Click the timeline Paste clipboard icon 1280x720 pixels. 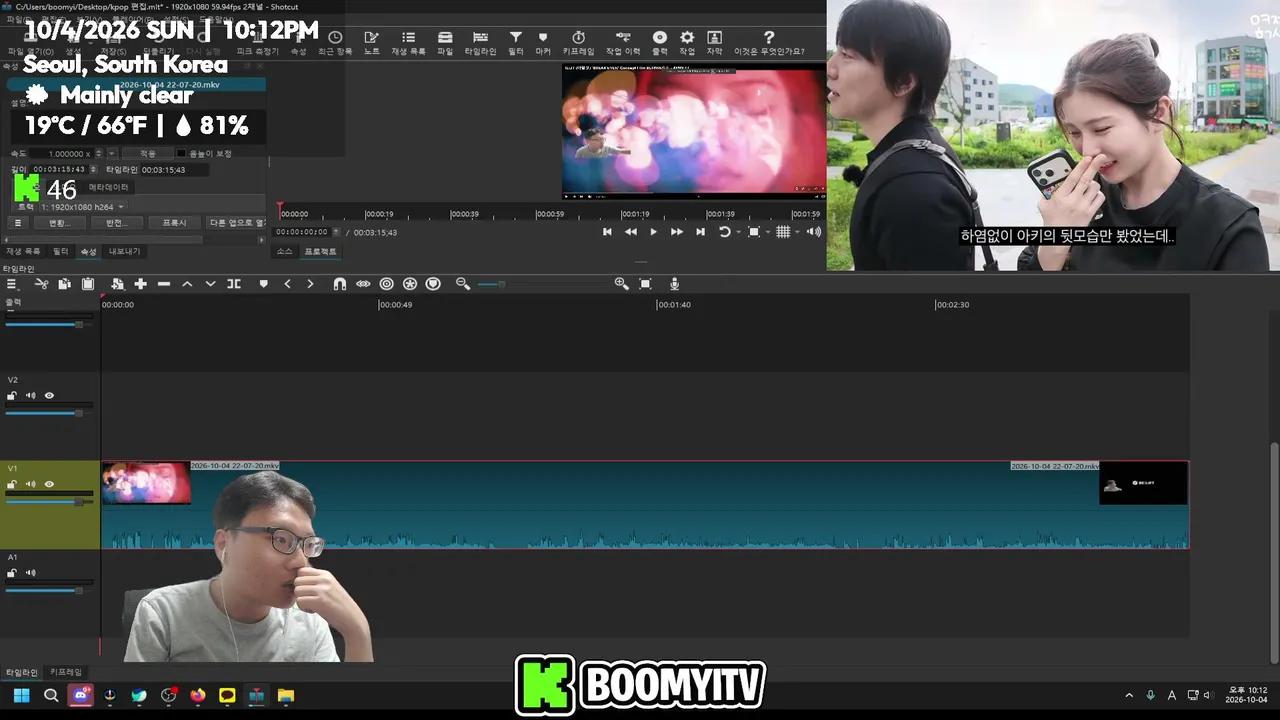88,284
